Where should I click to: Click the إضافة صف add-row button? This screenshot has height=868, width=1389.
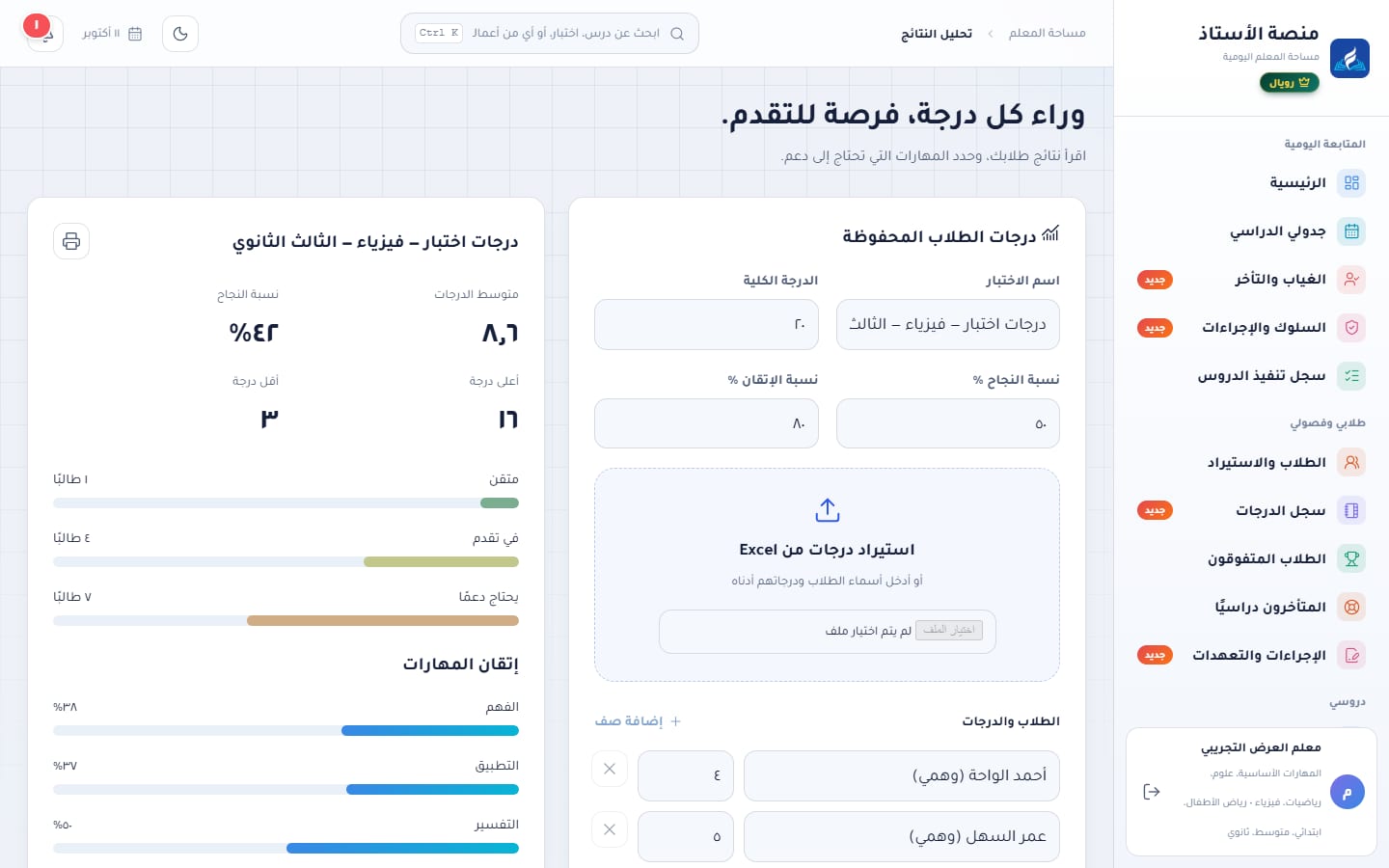[x=639, y=721]
